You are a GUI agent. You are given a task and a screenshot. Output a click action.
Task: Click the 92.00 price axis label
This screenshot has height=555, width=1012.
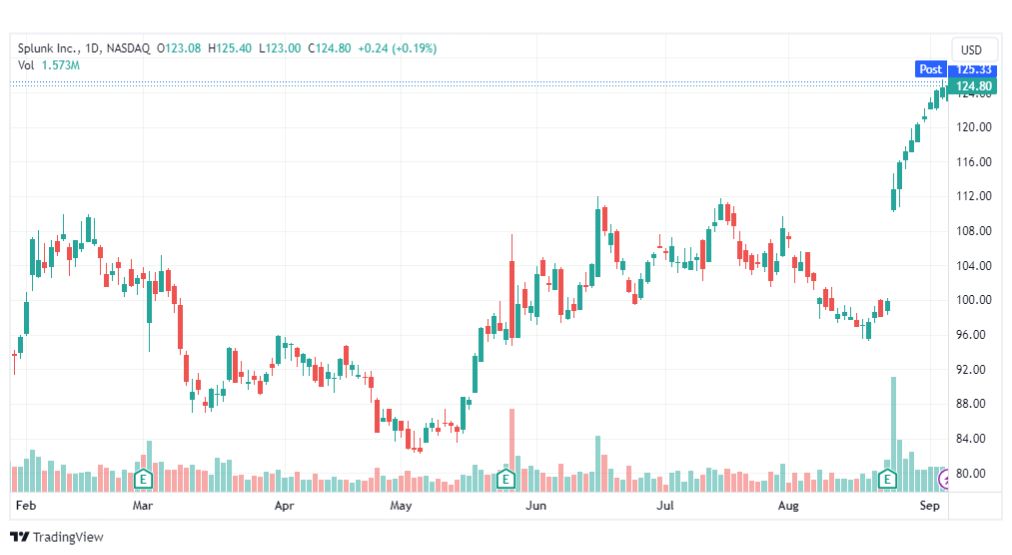(973, 370)
